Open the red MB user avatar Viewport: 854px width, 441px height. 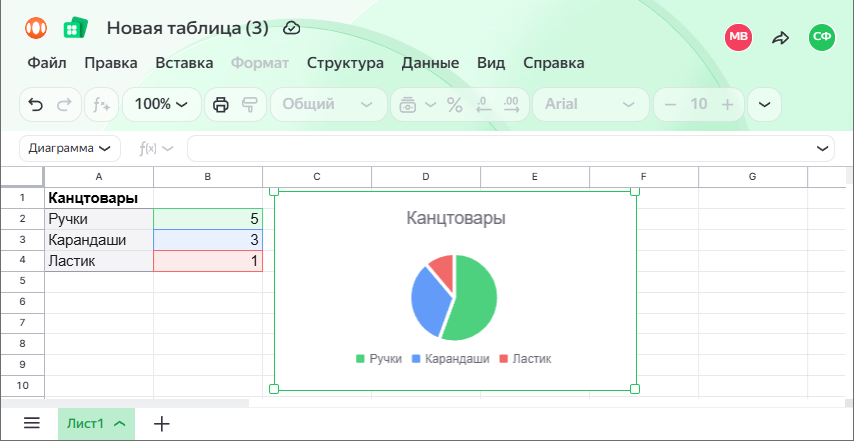coord(738,37)
